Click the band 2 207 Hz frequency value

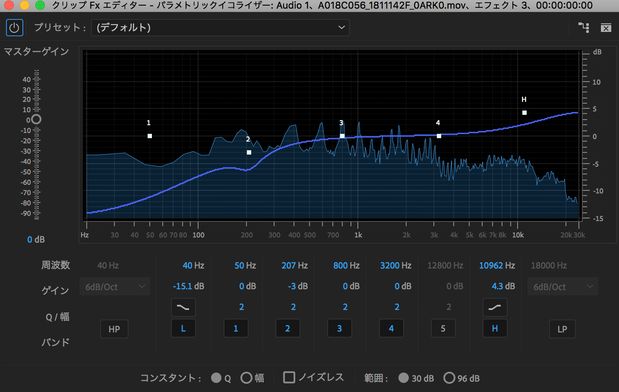click(x=294, y=266)
